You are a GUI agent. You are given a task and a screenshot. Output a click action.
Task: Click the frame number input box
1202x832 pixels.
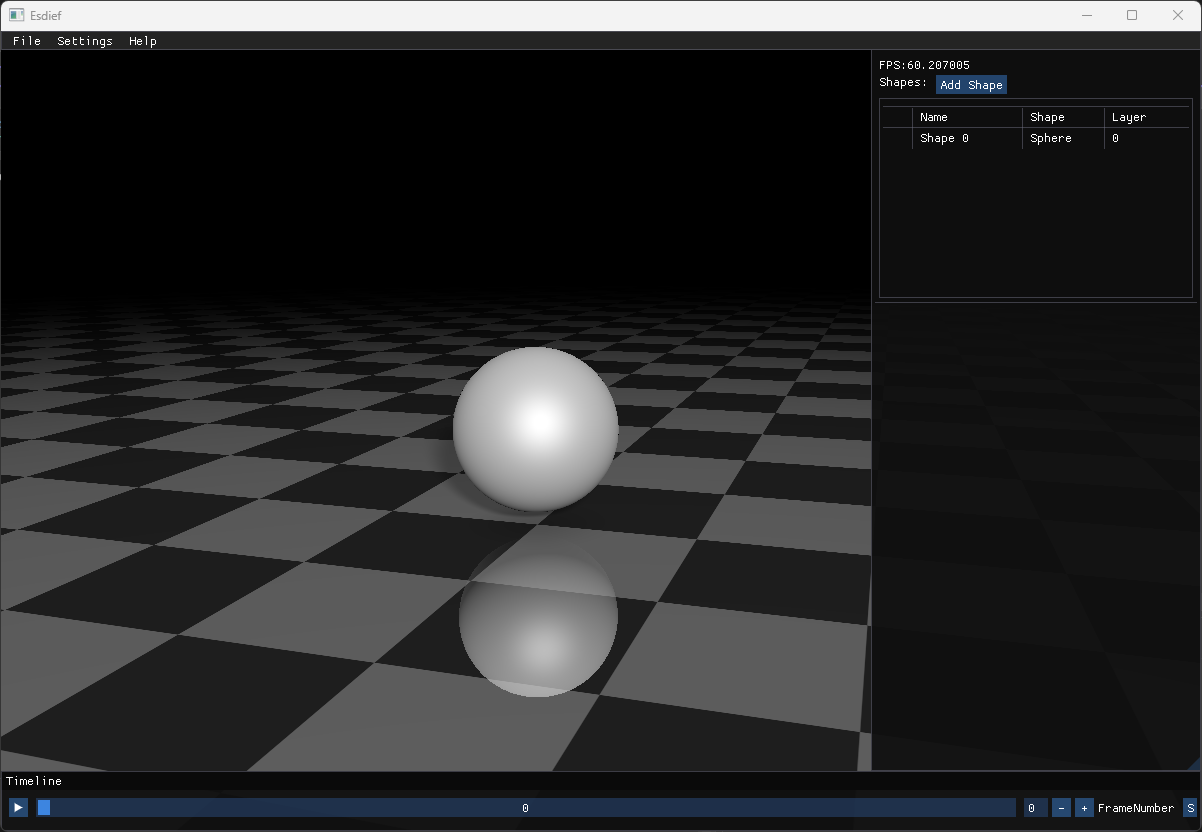(1035, 808)
